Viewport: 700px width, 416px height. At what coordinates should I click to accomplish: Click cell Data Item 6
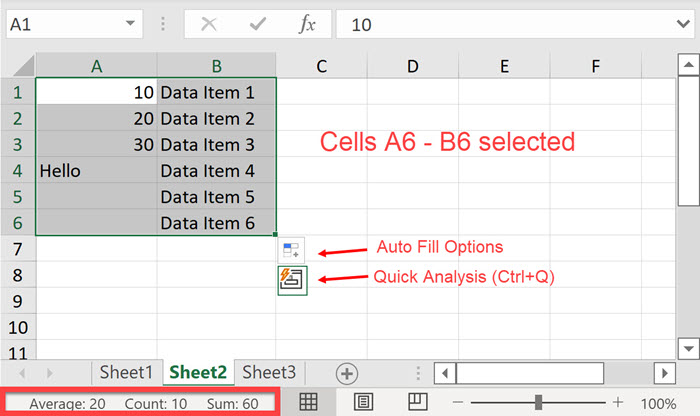[x=217, y=222]
